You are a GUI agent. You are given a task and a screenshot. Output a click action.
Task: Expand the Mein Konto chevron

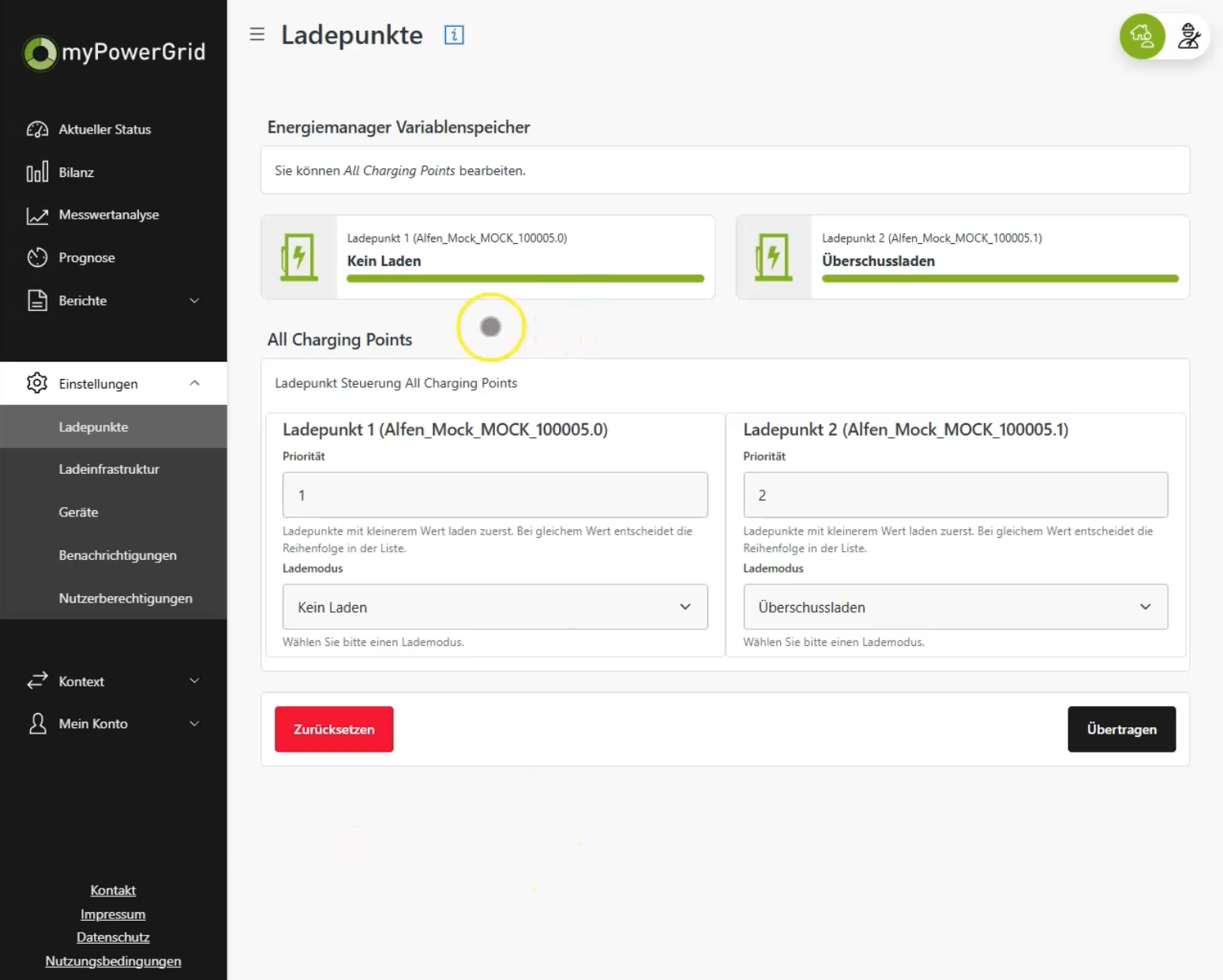coord(194,723)
